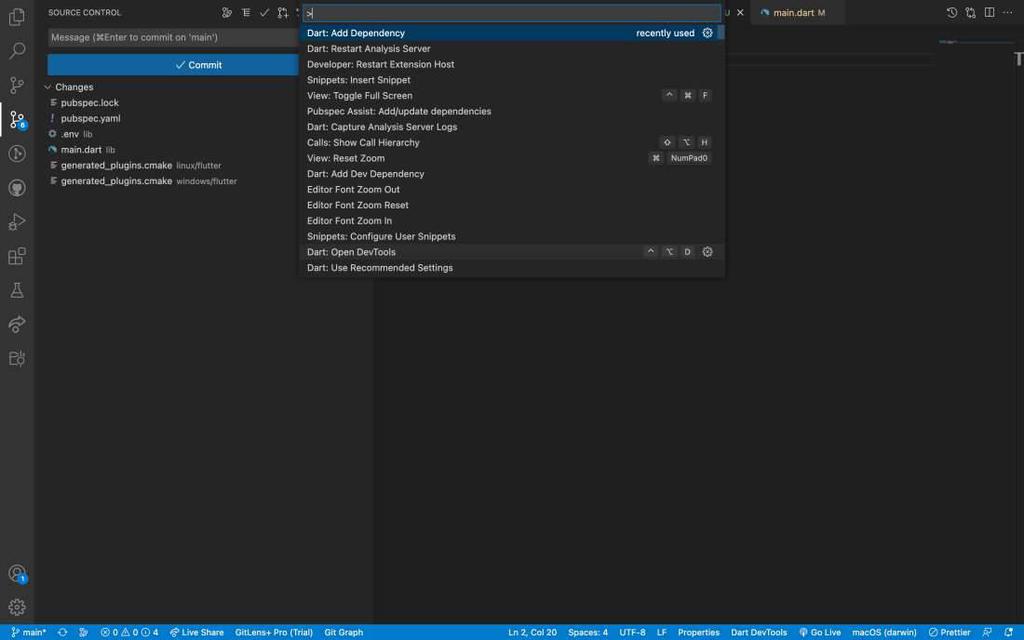Click the gear icon beside Dart: Open DevTools
This screenshot has height=640, width=1024.
coord(707,251)
